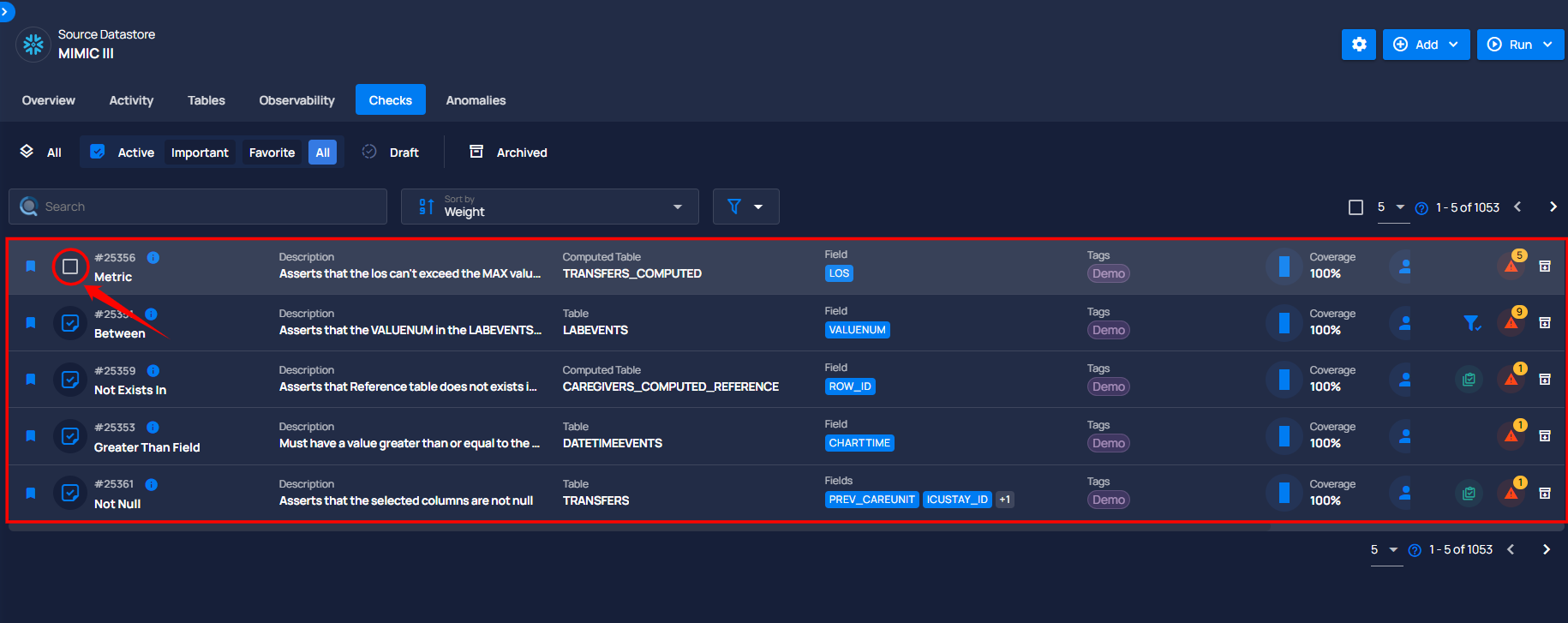
Task: Switch to the Observability tab
Action: pyautogui.click(x=297, y=100)
